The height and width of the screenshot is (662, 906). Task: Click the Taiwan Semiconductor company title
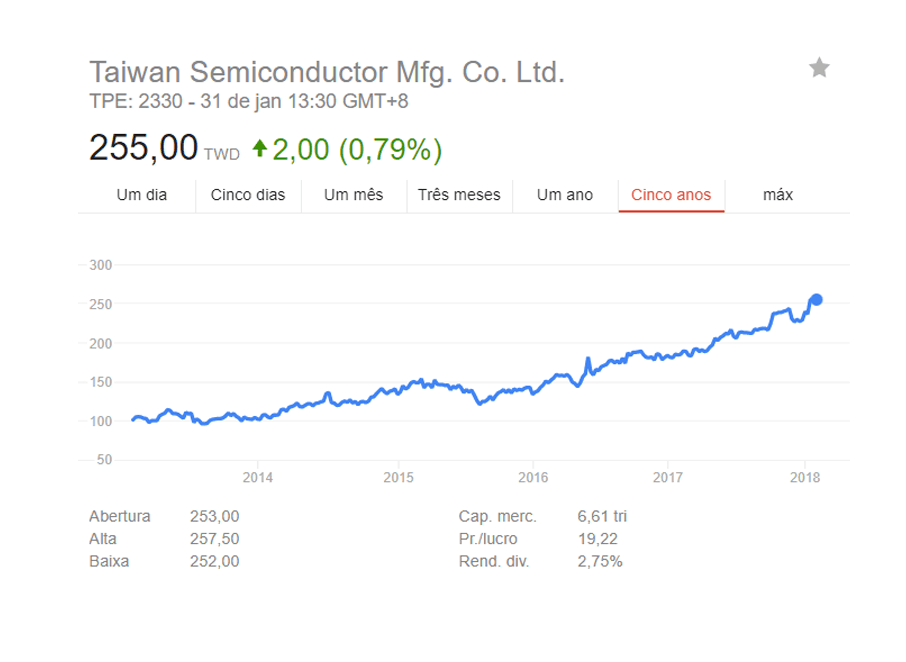point(326,72)
